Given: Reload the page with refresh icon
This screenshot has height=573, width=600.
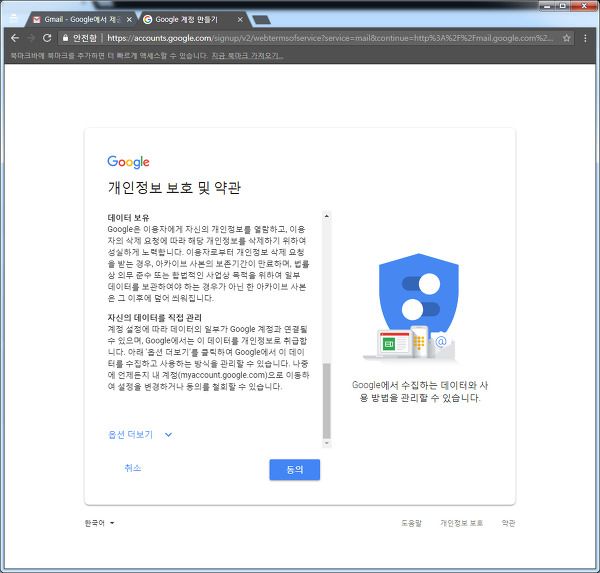Looking at the screenshot, I should 47,38.
